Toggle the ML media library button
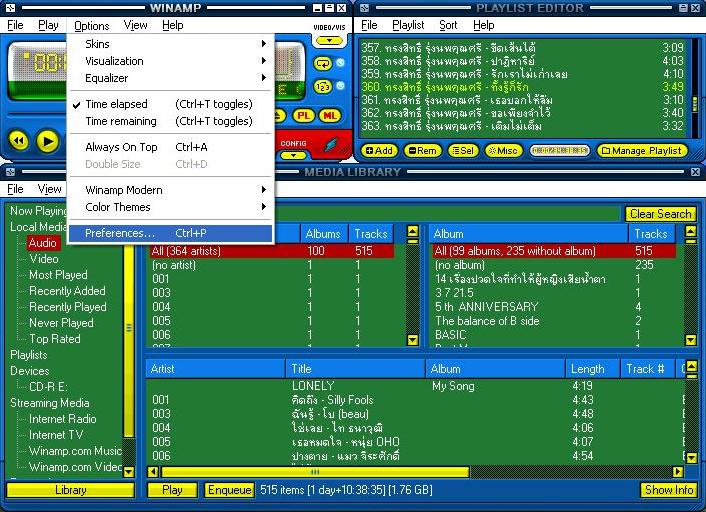706x512 pixels. [330, 116]
